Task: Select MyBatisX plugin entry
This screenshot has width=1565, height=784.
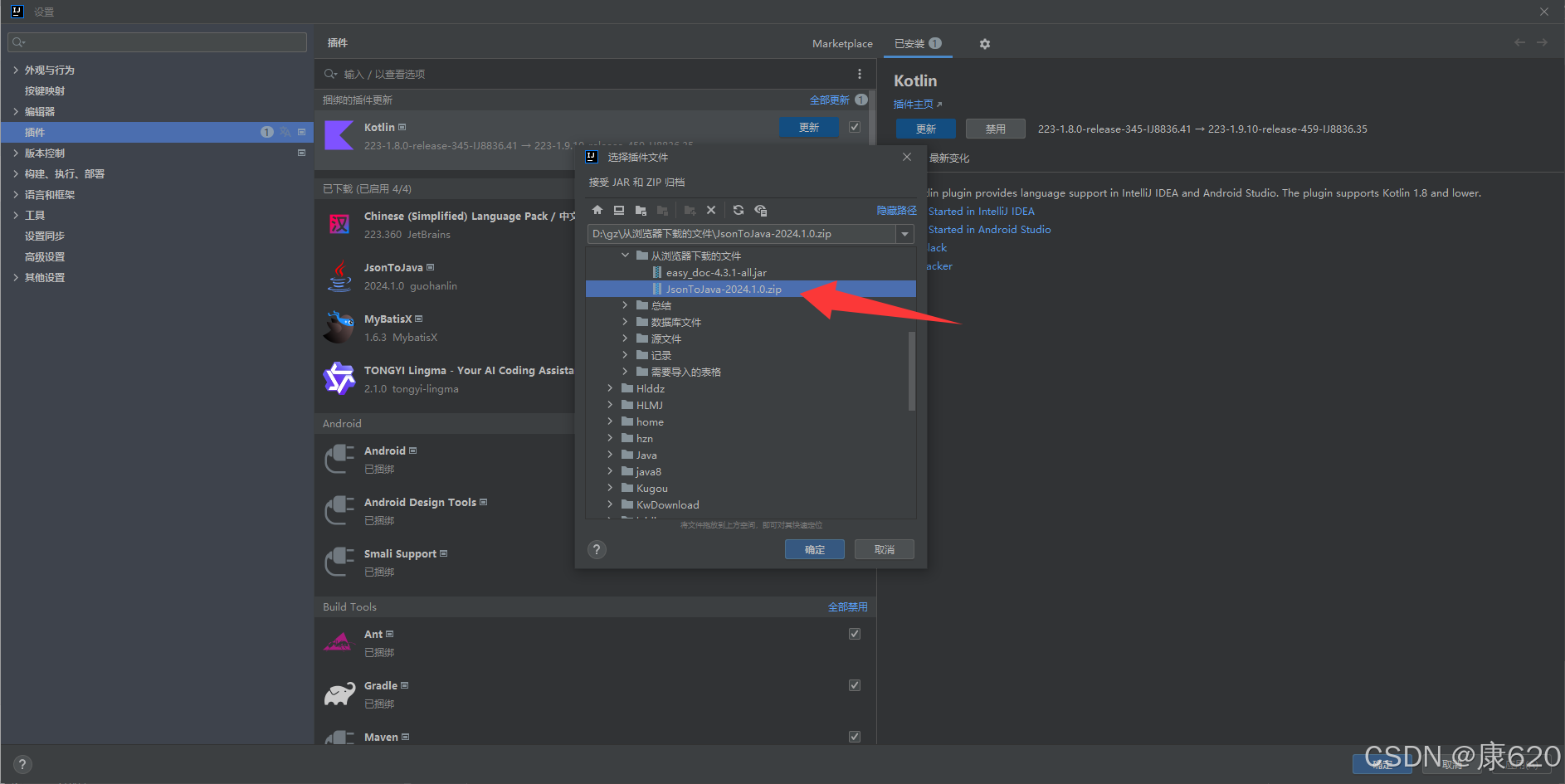Action: click(x=444, y=328)
